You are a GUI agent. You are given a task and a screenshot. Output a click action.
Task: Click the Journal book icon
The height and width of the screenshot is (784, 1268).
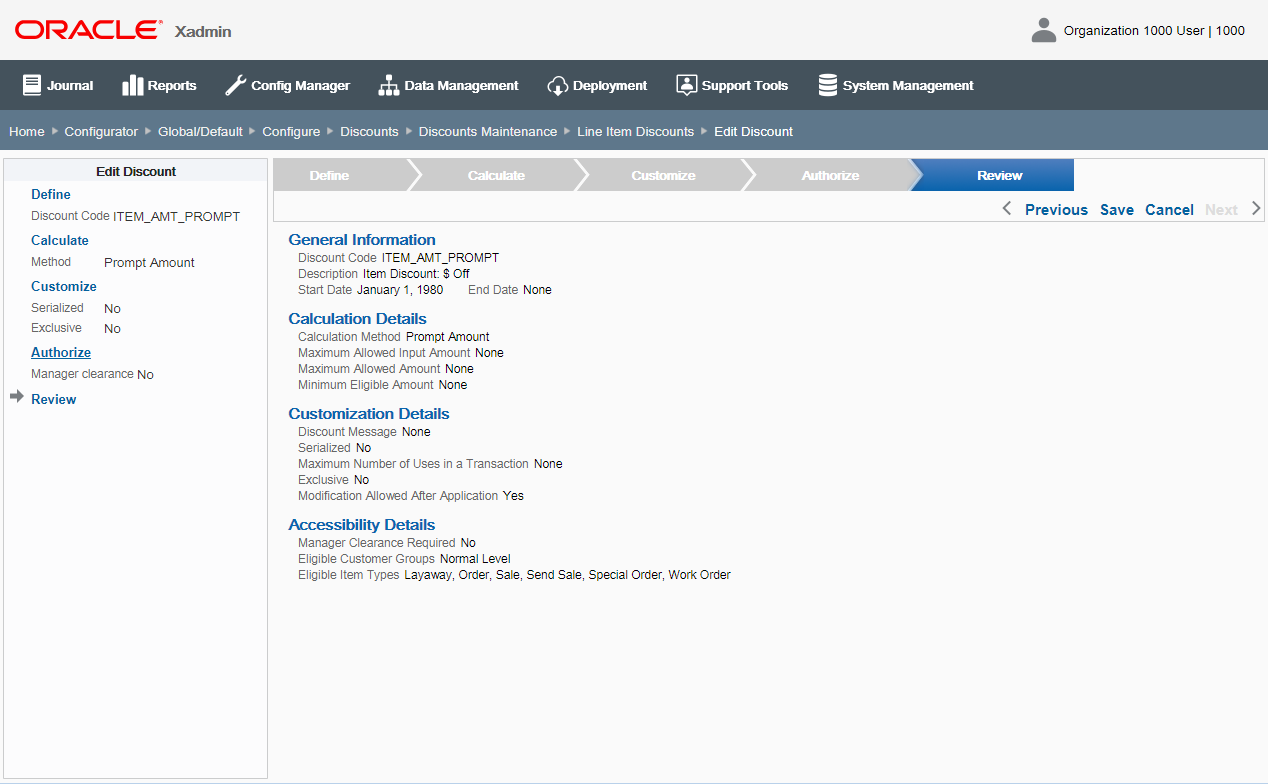pos(32,85)
